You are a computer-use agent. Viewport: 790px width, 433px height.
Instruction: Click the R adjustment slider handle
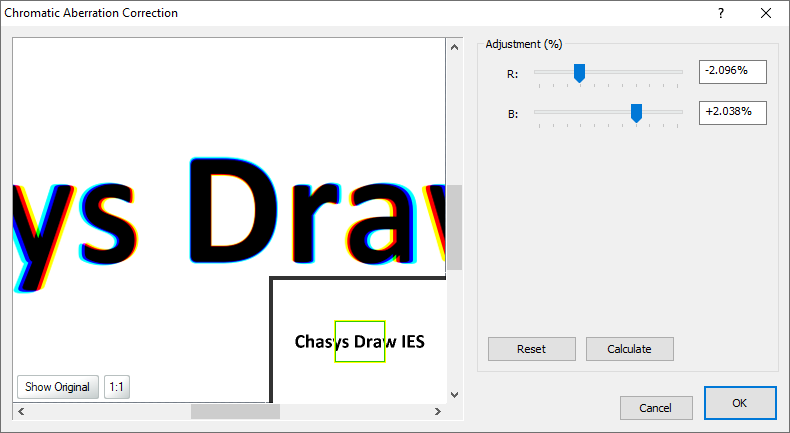(x=578, y=72)
